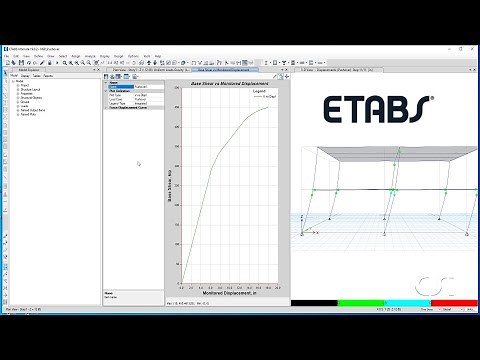Switch to the Display tab in Model Explorer

click(x=25, y=76)
